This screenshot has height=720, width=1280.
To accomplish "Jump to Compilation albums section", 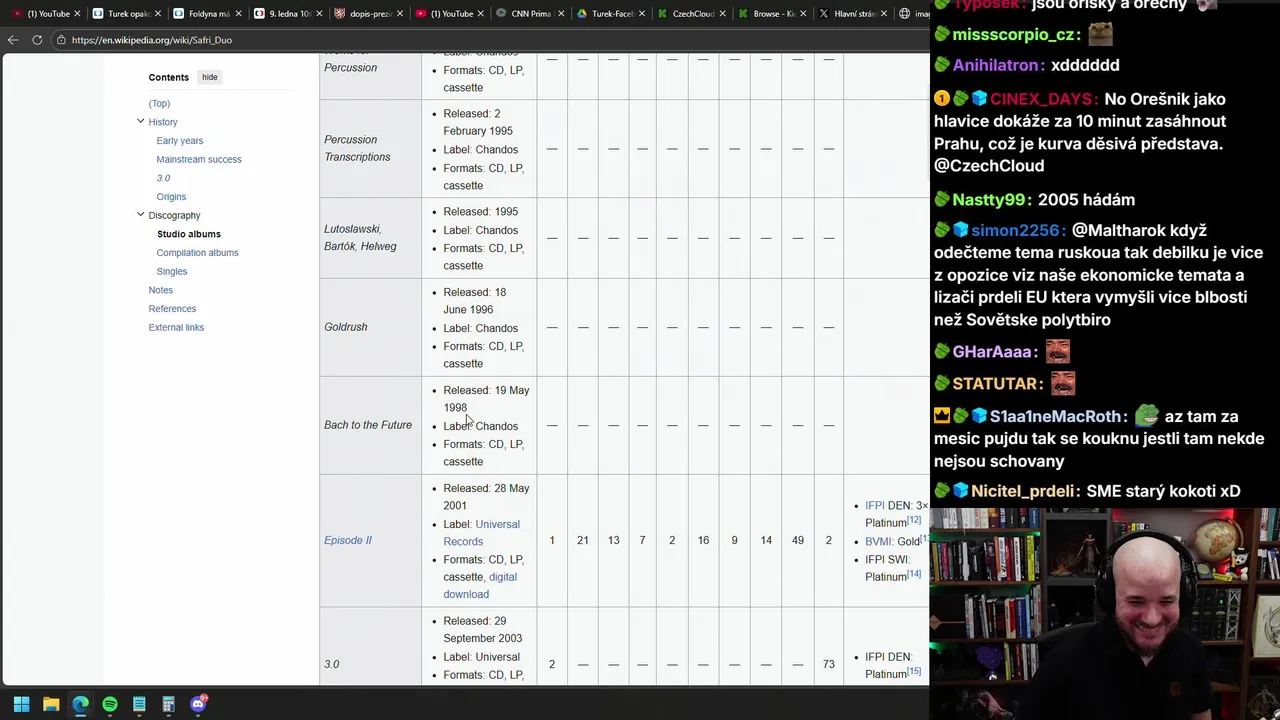I will [x=197, y=253].
